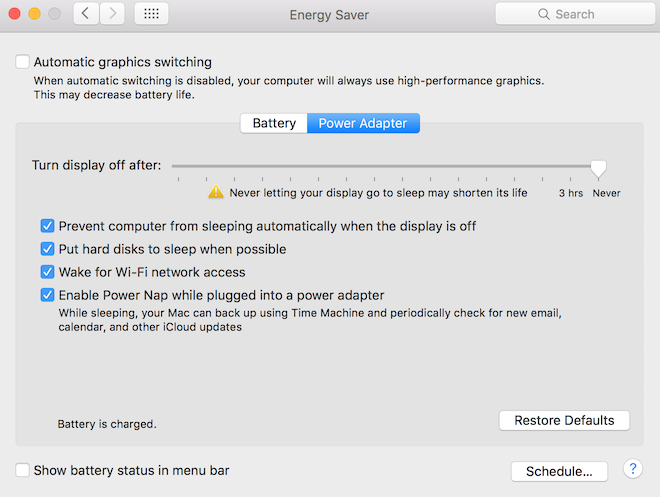Disable Wake for Wi-Fi network access
660x497 pixels.
click(48, 272)
